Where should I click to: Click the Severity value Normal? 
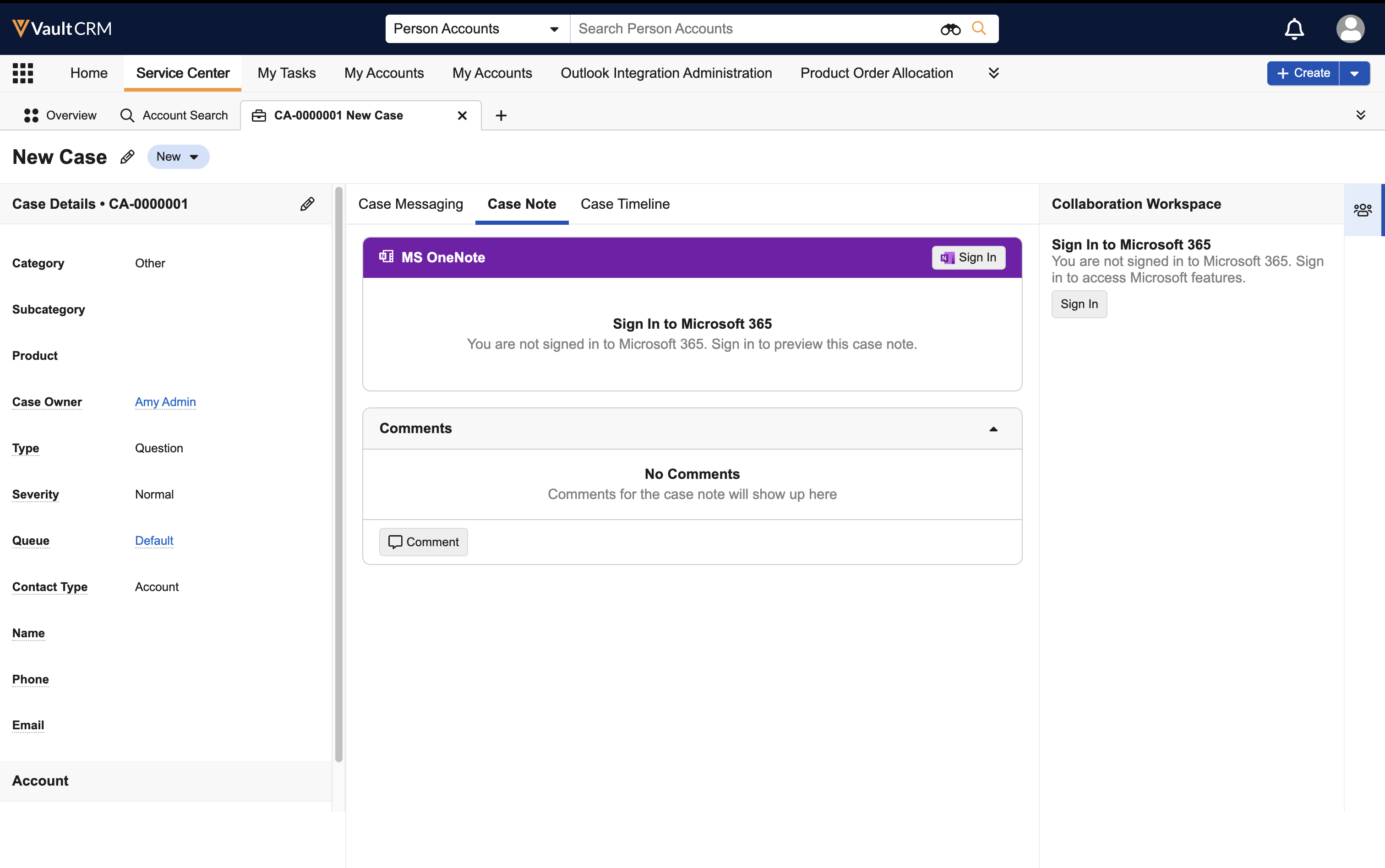(x=154, y=494)
